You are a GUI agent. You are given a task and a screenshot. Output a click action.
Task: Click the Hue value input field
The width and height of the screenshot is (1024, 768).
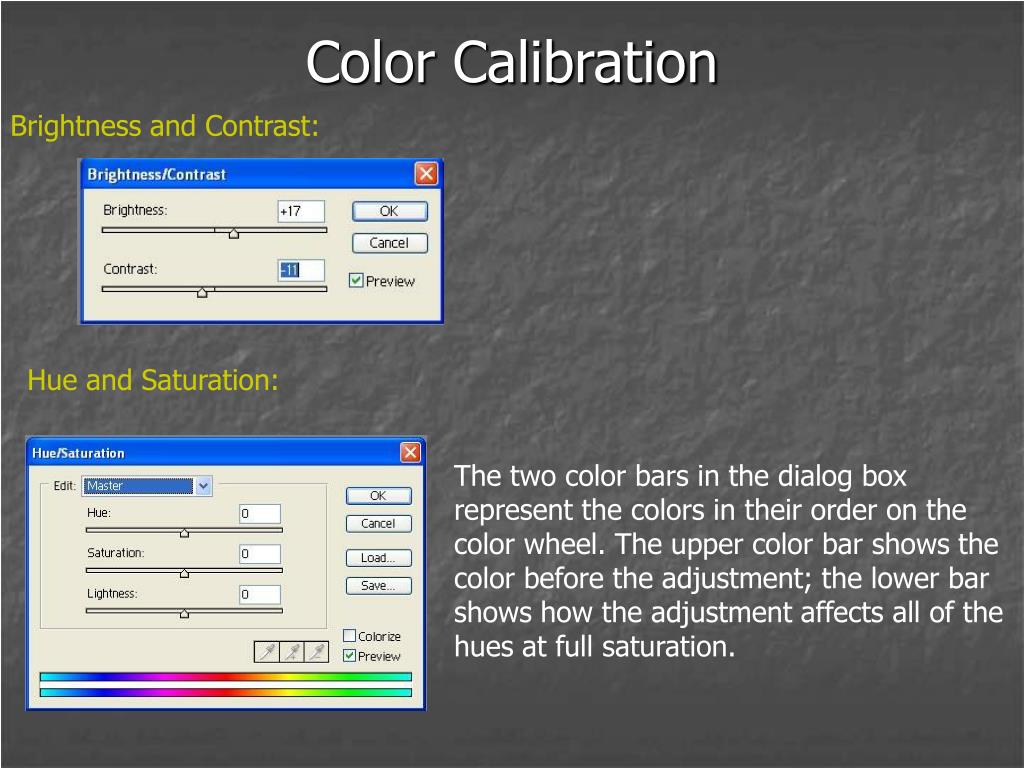[x=260, y=514]
